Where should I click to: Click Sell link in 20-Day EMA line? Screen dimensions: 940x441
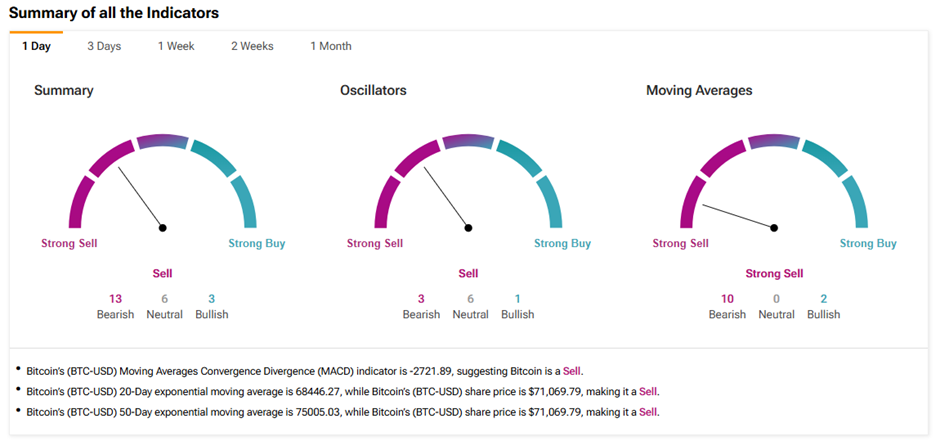click(648, 391)
